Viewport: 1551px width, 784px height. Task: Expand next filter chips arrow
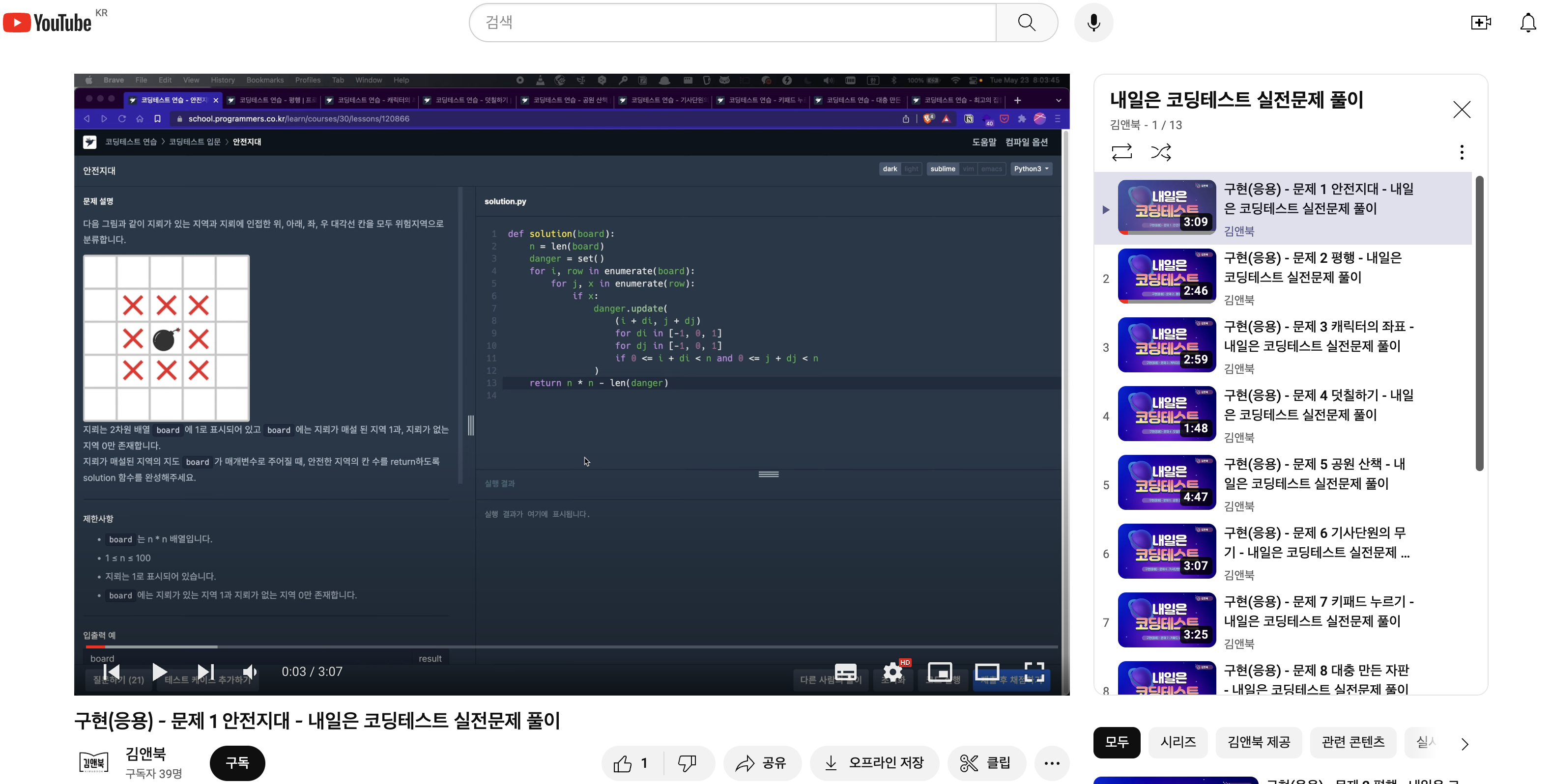coord(1465,744)
